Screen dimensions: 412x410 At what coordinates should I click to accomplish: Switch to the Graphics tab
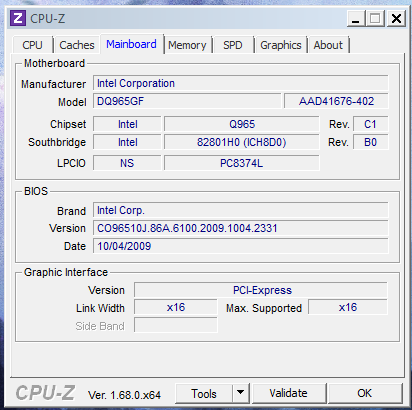[x=281, y=45]
